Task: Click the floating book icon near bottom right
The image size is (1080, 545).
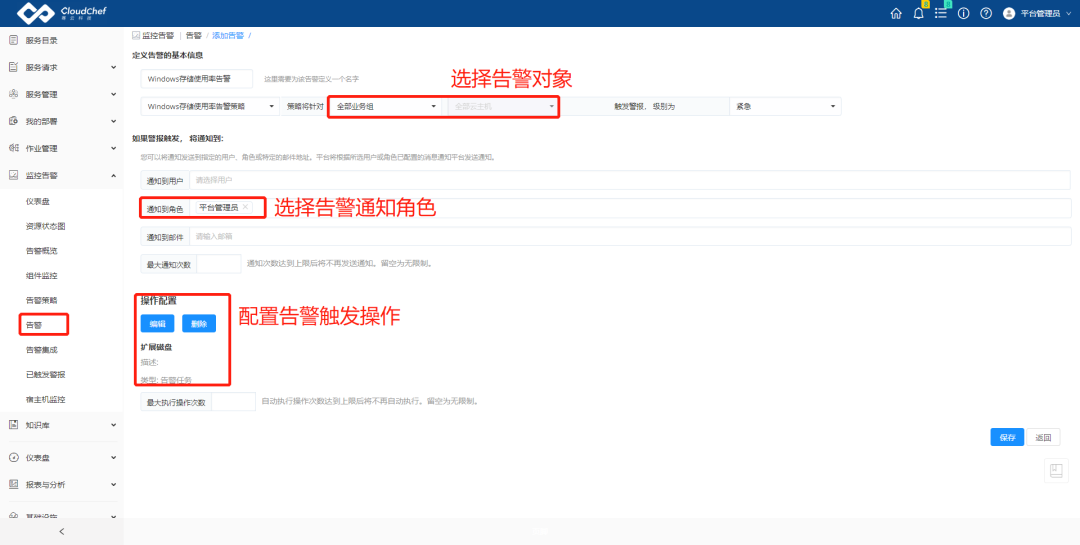Action: (x=1055, y=471)
